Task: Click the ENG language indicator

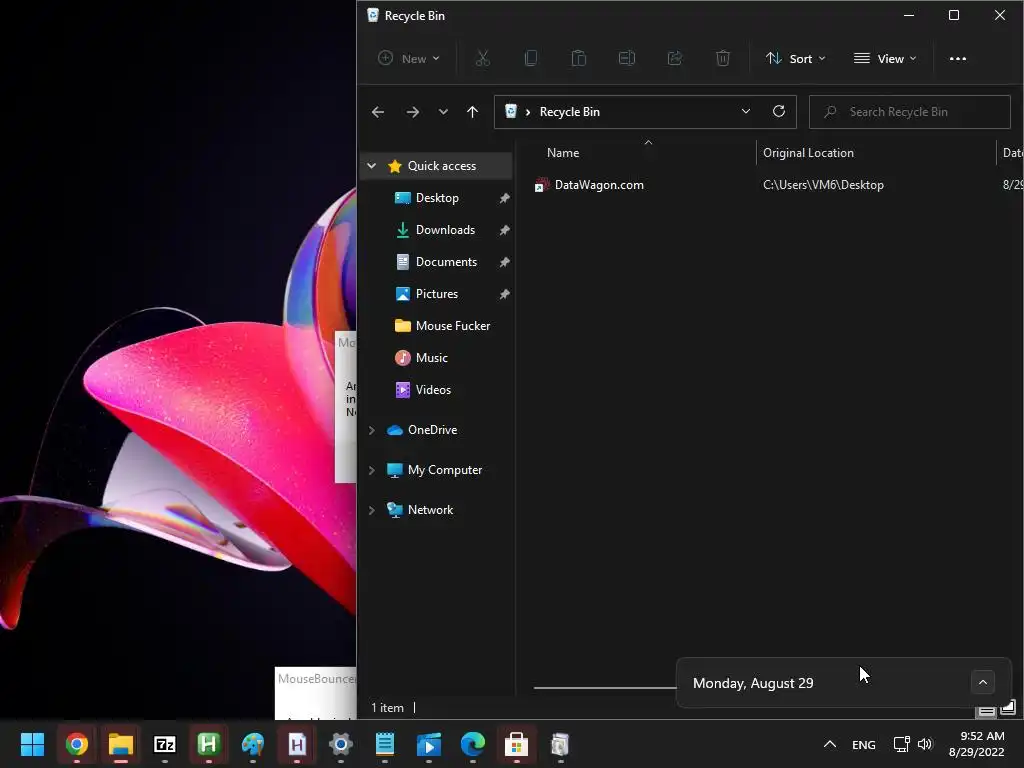Action: point(863,744)
